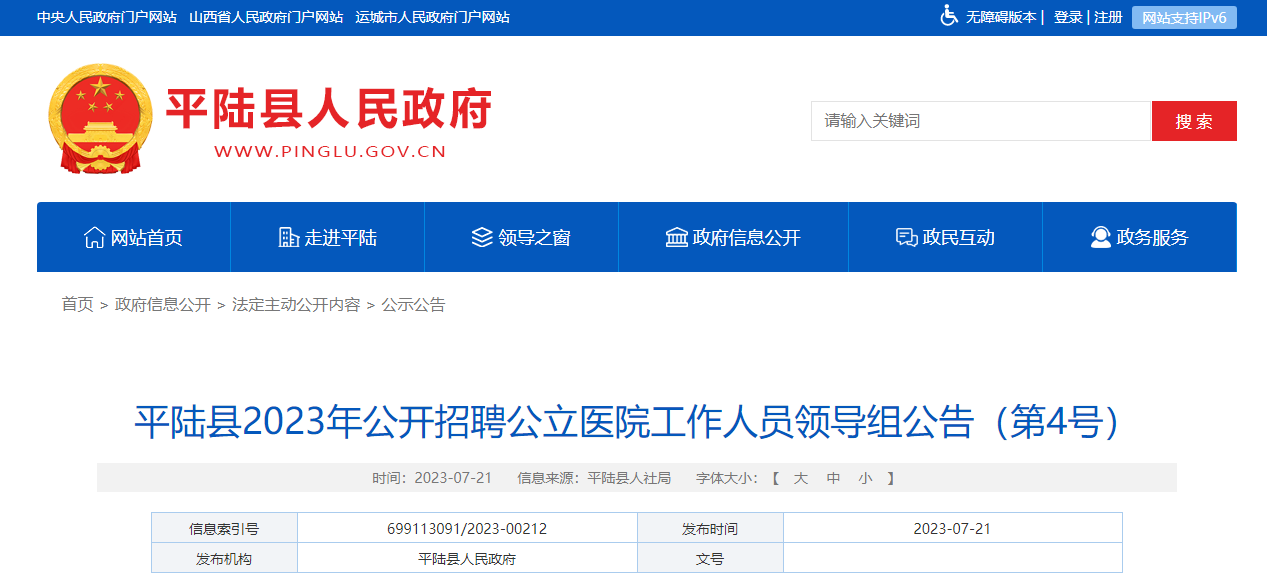Open 中央人民政府门户网站 link

(107, 17)
